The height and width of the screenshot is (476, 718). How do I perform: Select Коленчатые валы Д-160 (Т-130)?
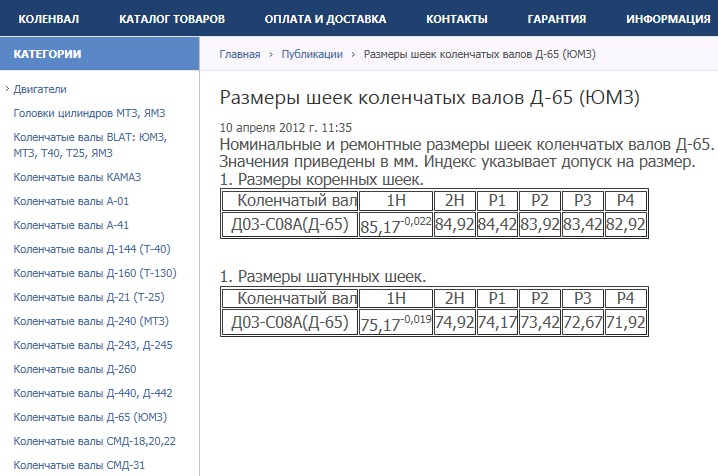(x=94, y=273)
